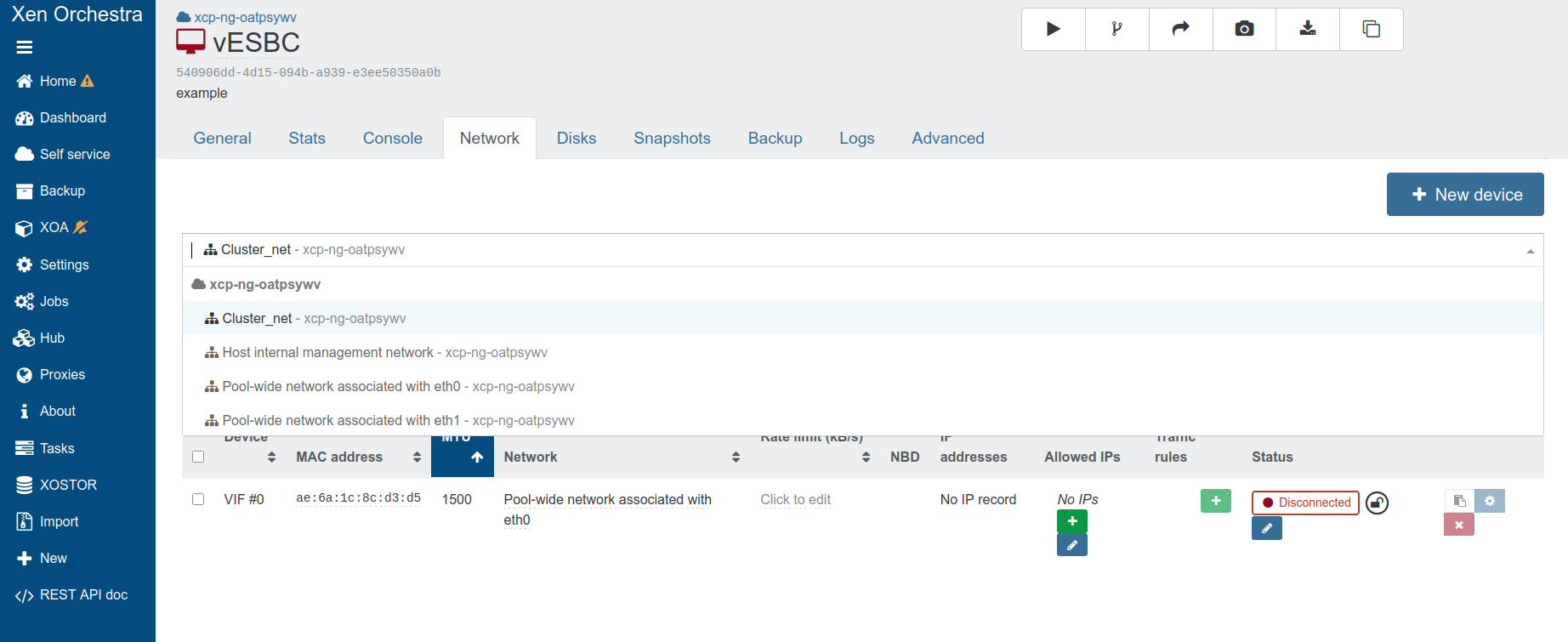The height and width of the screenshot is (642, 1568).
Task: Collapse the network selector dropdown arrow
Action: (x=1530, y=251)
